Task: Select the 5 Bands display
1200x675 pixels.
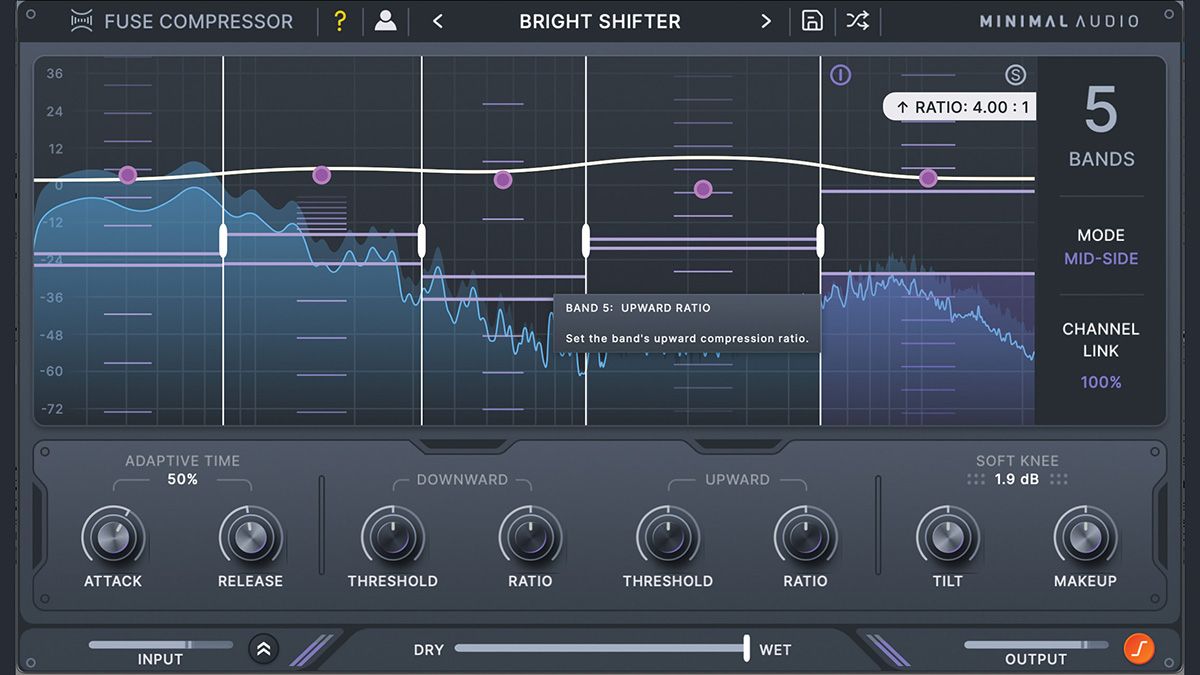Action: pos(1101,125)
